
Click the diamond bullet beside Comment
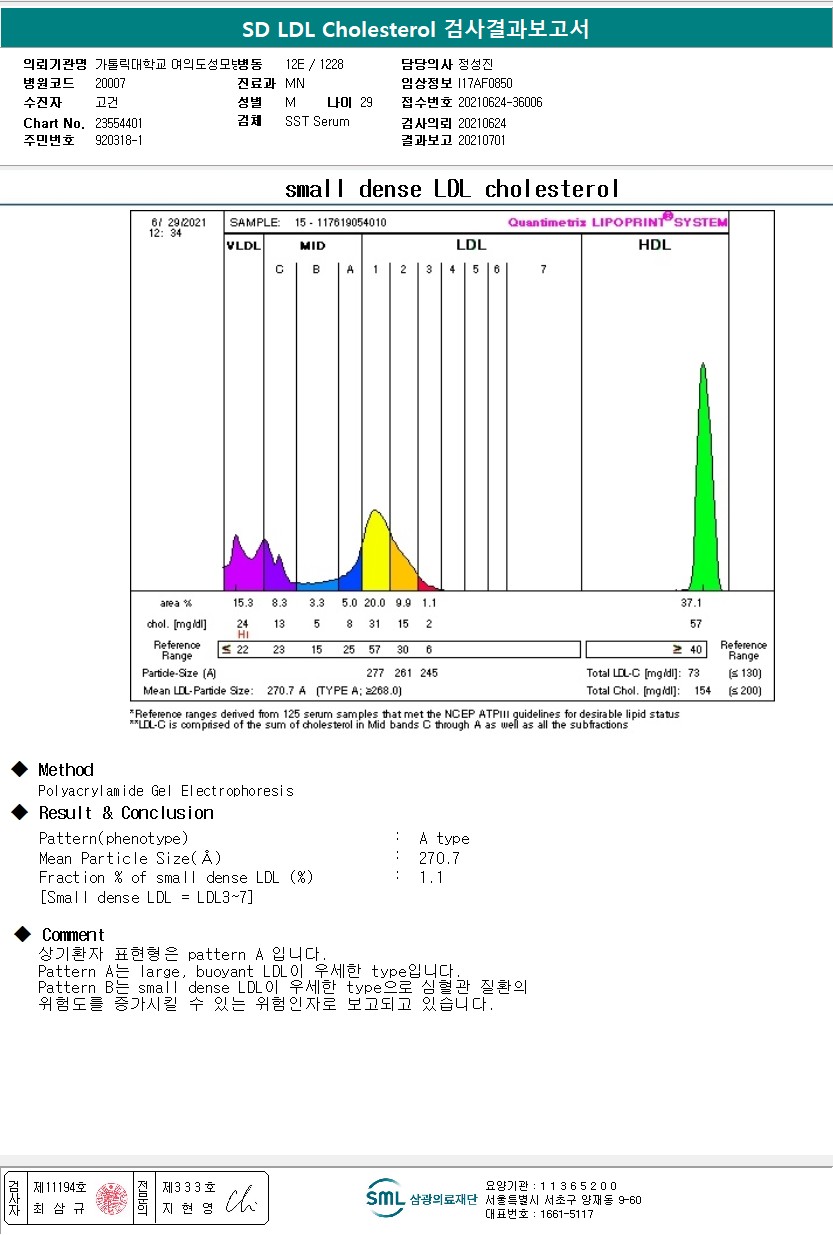coord(22,933)
